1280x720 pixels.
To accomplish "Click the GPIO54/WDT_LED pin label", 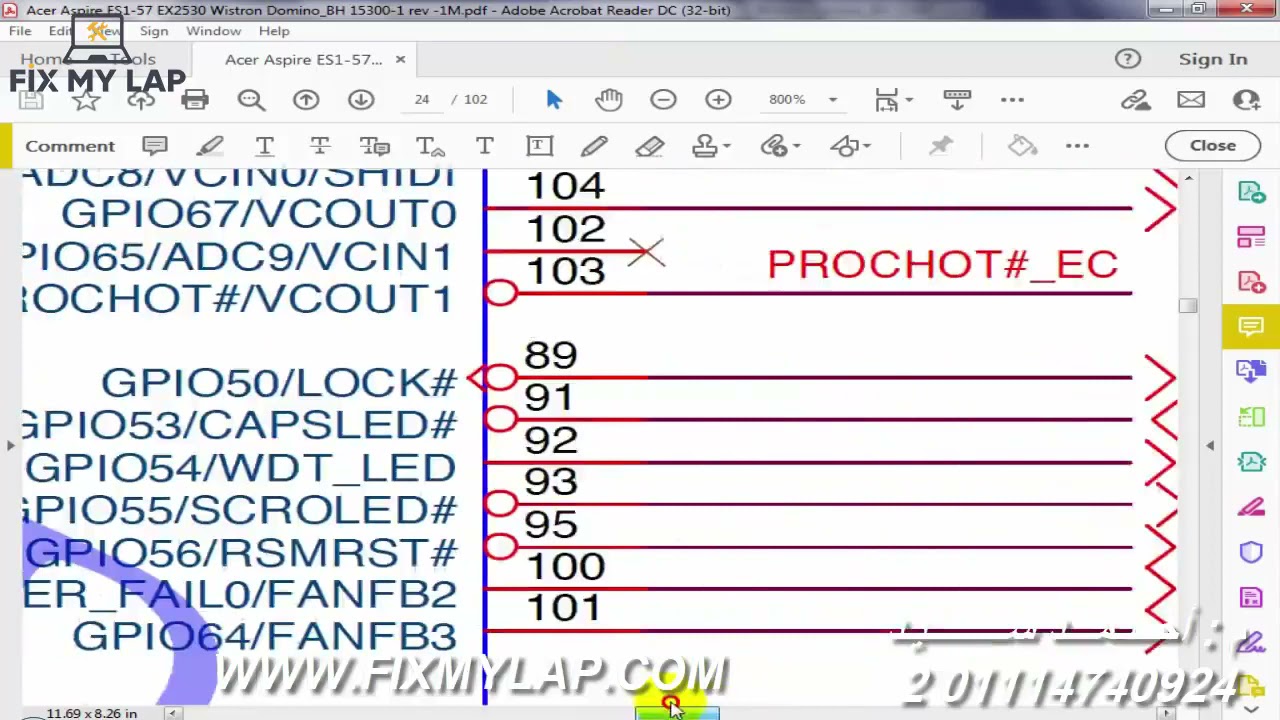I will point(241,468).
